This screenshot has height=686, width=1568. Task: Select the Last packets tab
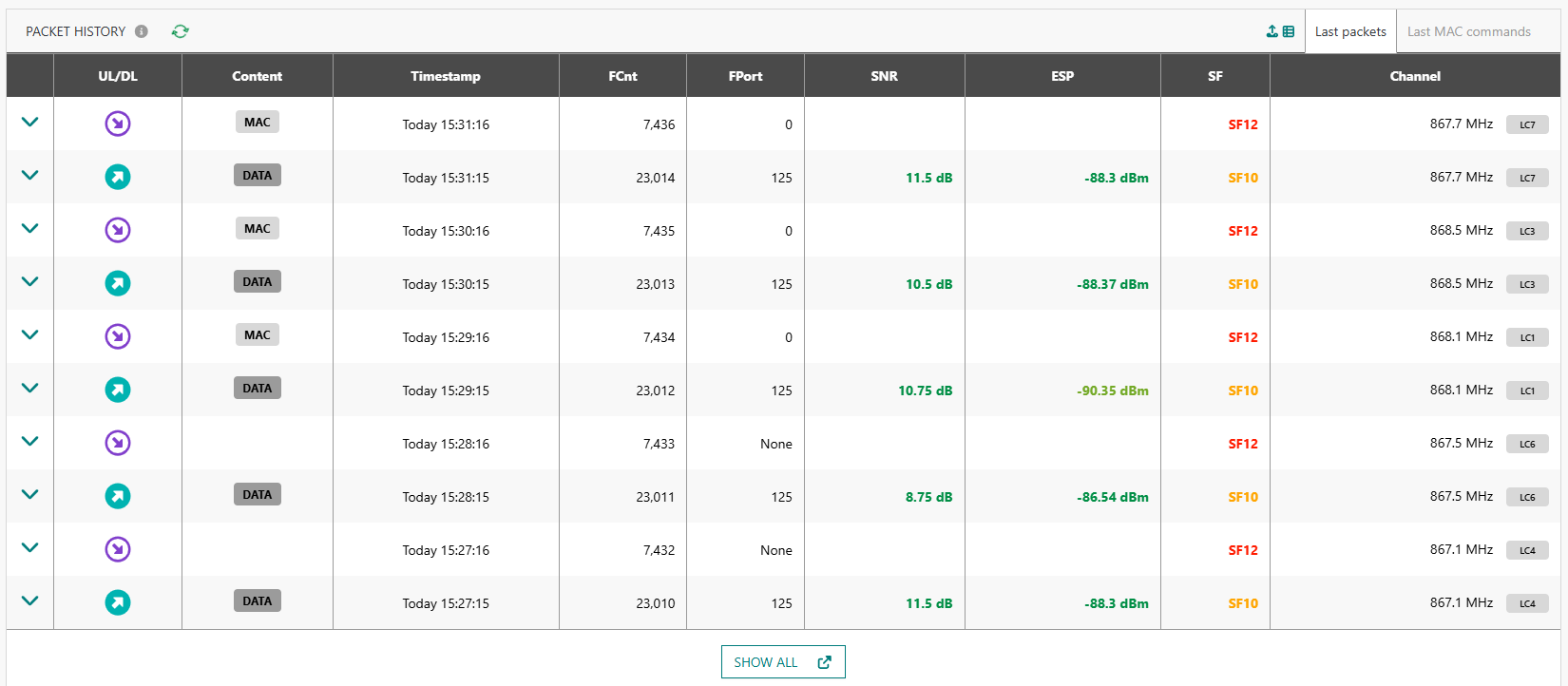1349,31
